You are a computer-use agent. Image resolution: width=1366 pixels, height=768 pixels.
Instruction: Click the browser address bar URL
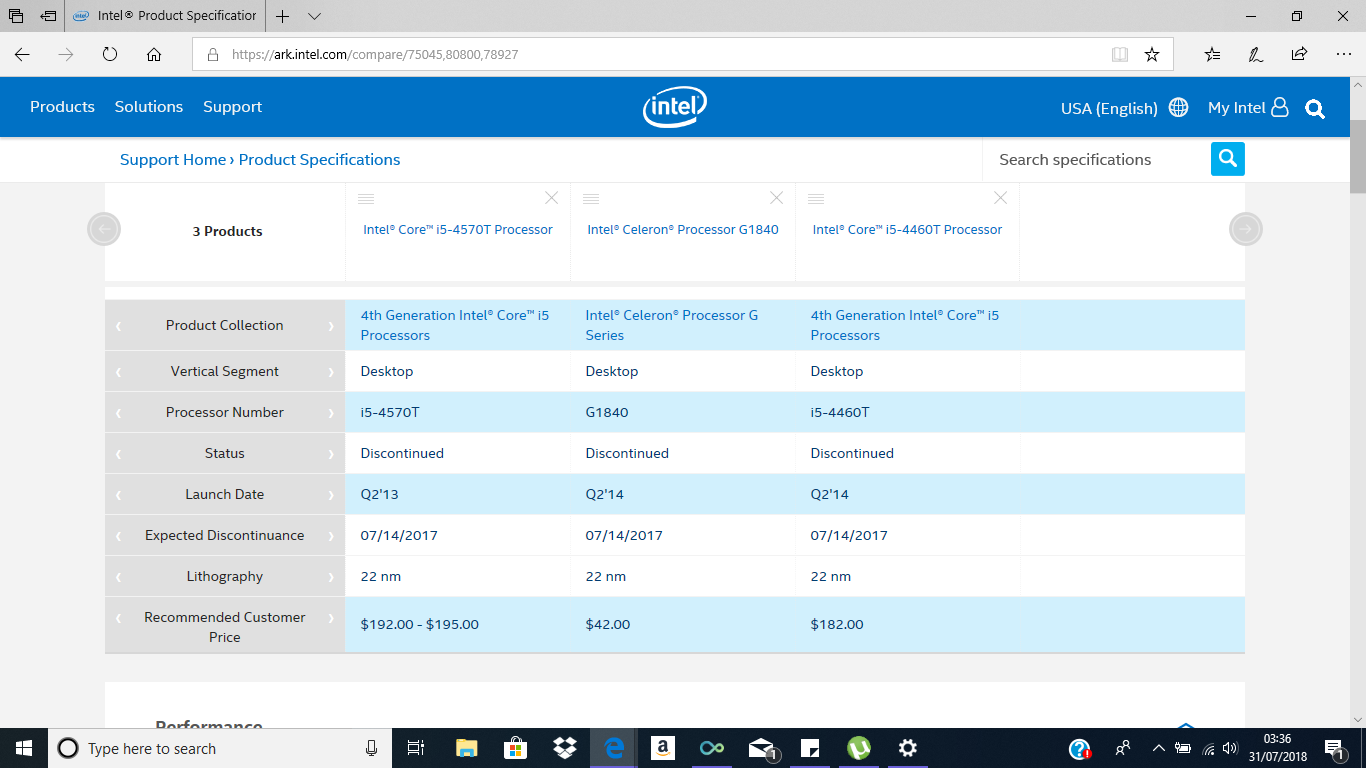(x=375, y=55)
